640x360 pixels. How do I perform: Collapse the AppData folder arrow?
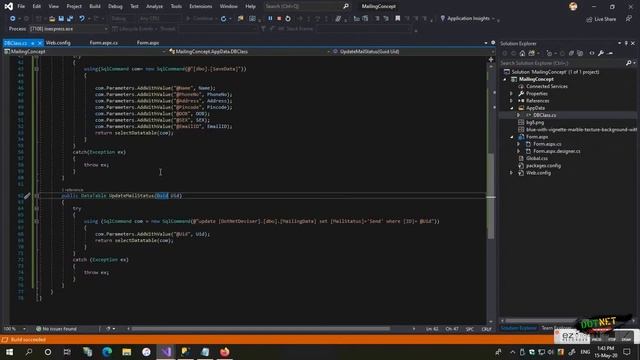point(512,108)
